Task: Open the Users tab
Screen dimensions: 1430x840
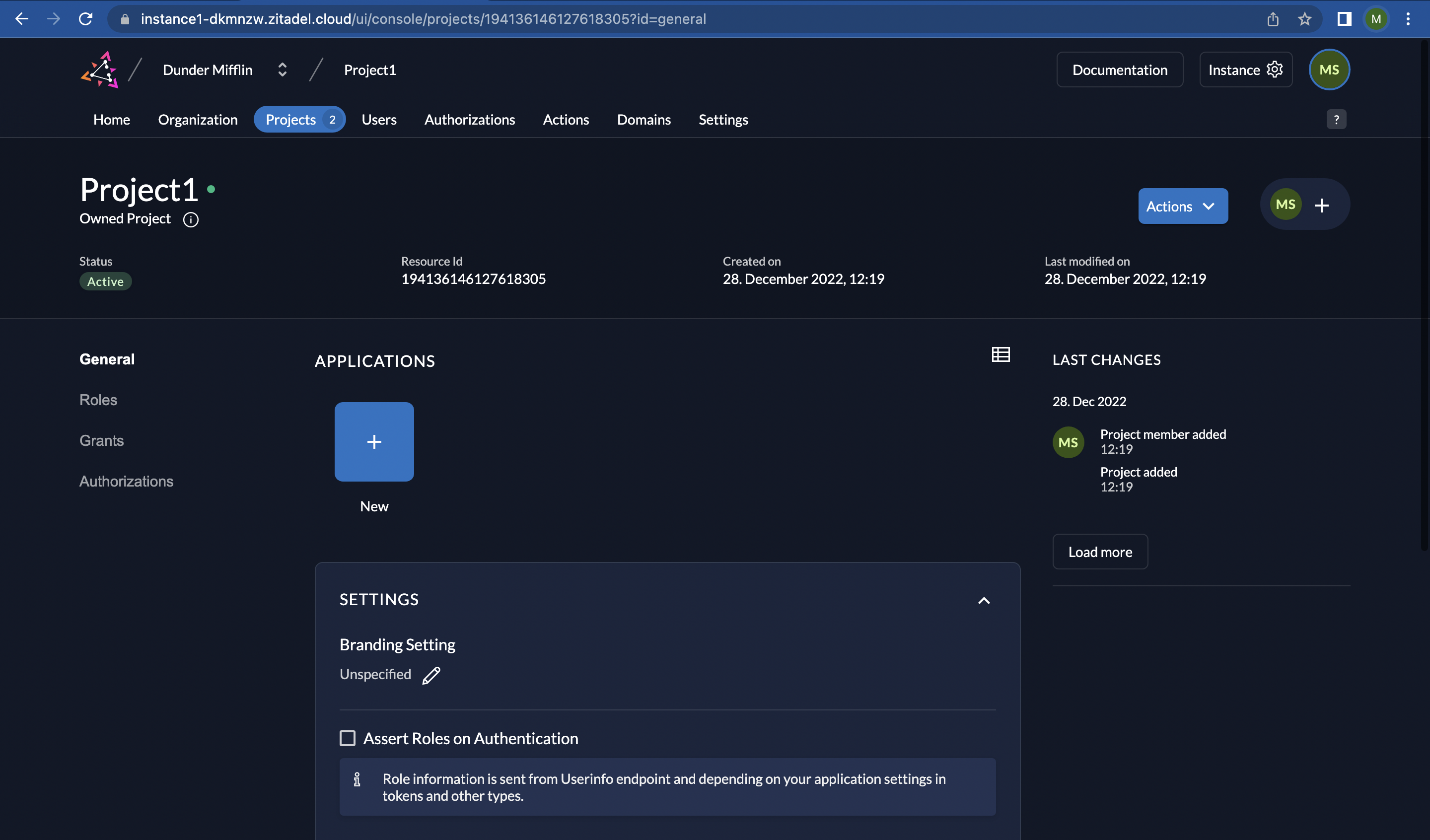Action: coord(379,120)
